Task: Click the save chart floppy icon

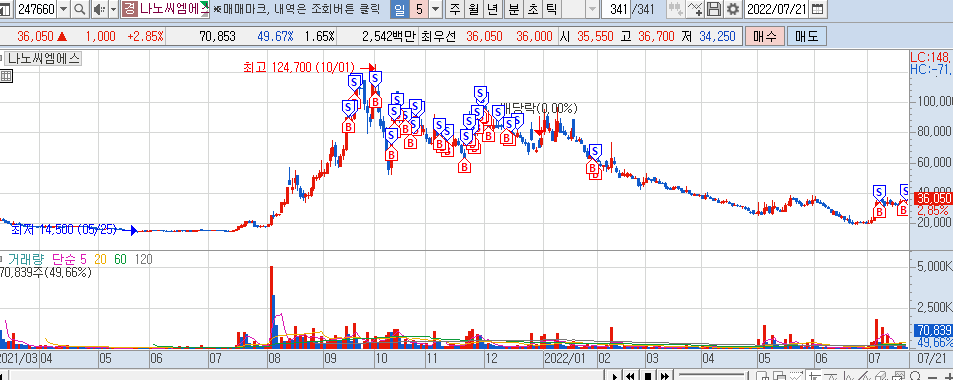Action: pos(715,9)
